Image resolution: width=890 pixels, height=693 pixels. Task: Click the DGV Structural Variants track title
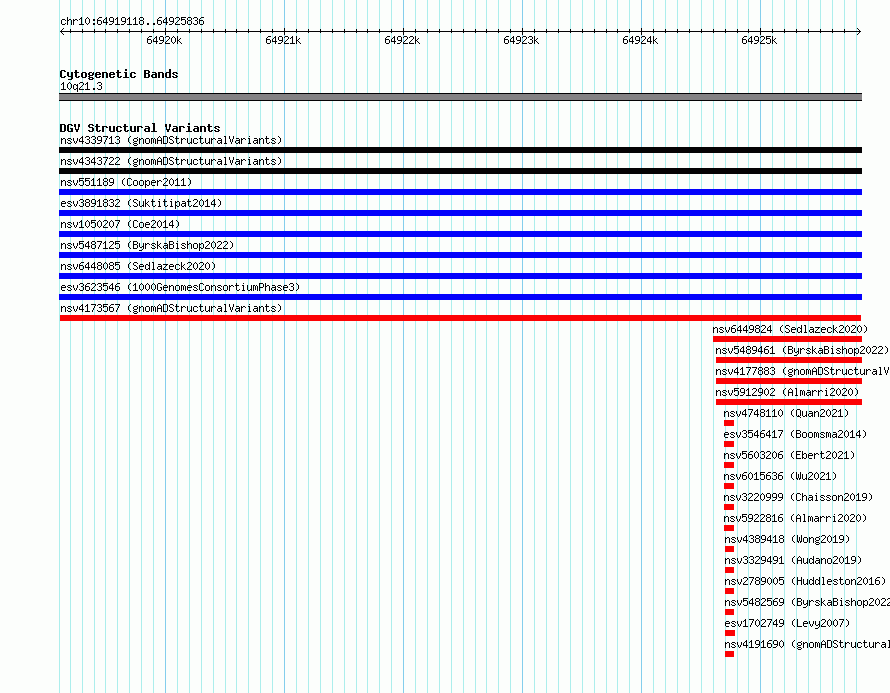pos(140,128)
